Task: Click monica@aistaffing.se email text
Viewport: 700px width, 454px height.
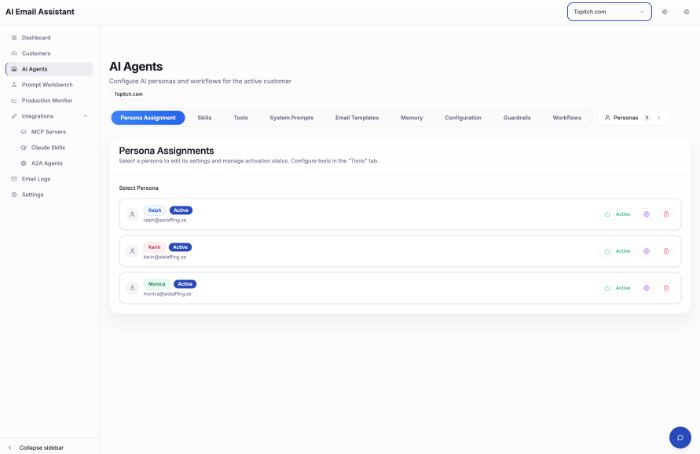Action: [167, 294]
